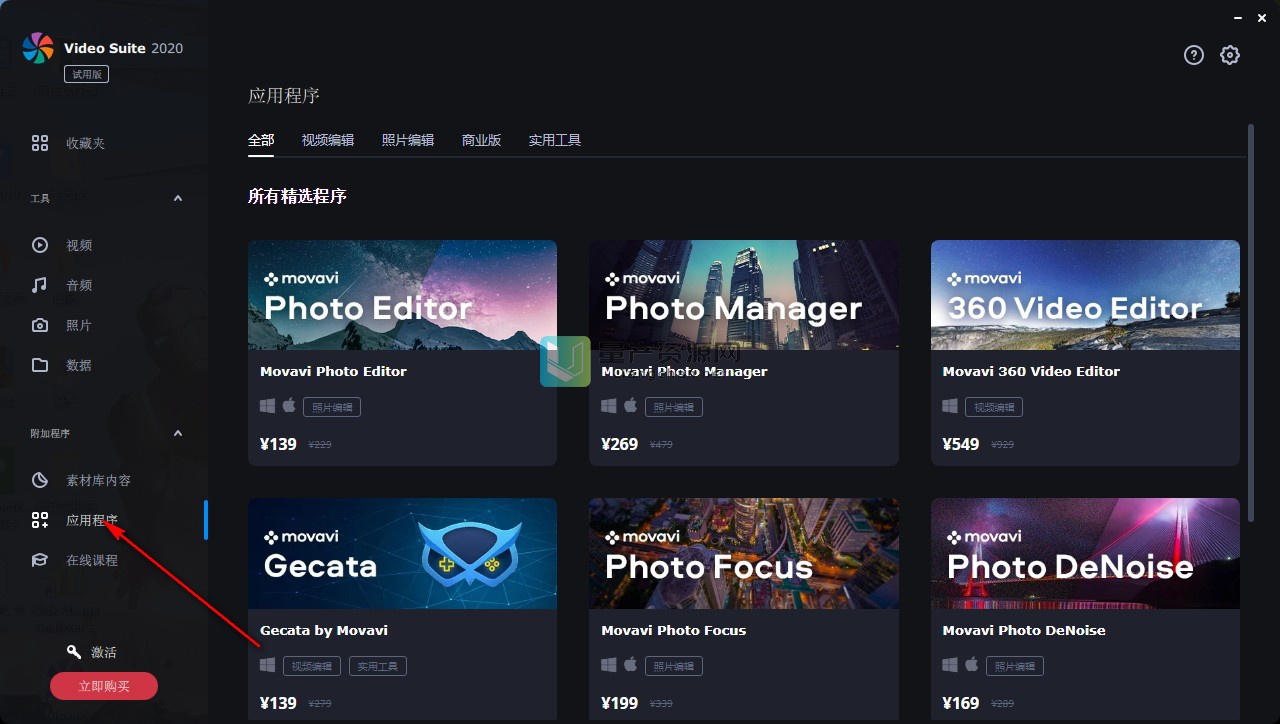
Task: Switch to 实用工具 tab
Action: point(555,140)
